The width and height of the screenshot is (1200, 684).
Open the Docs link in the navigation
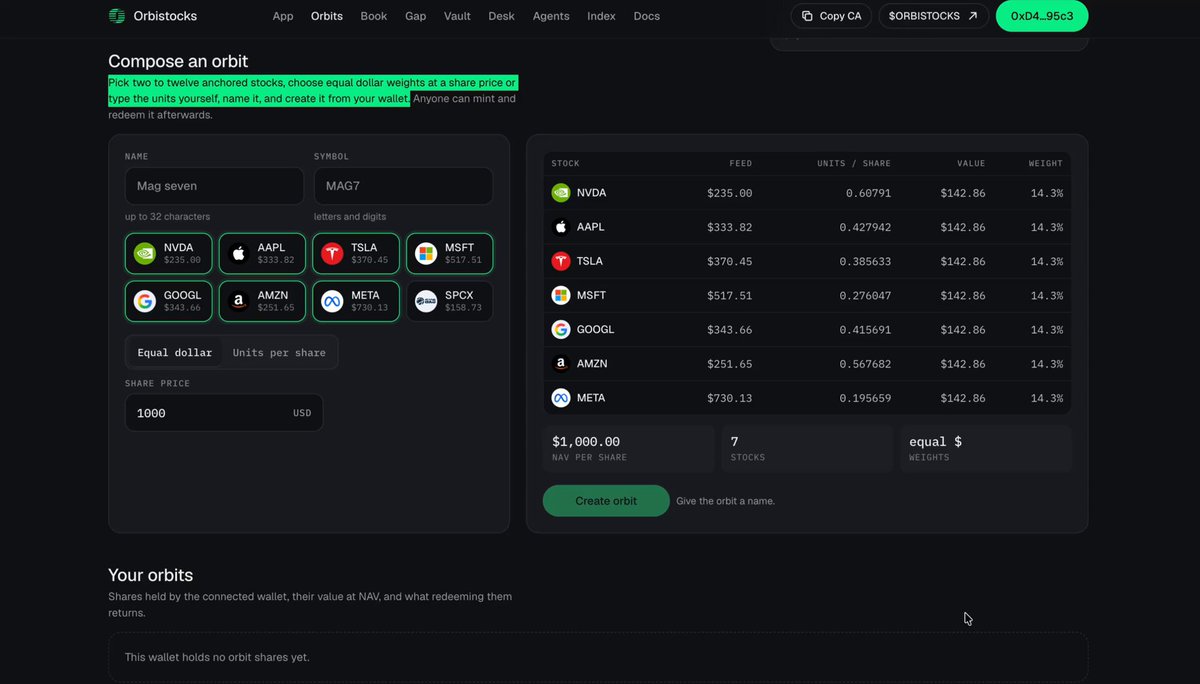(647, 16)
